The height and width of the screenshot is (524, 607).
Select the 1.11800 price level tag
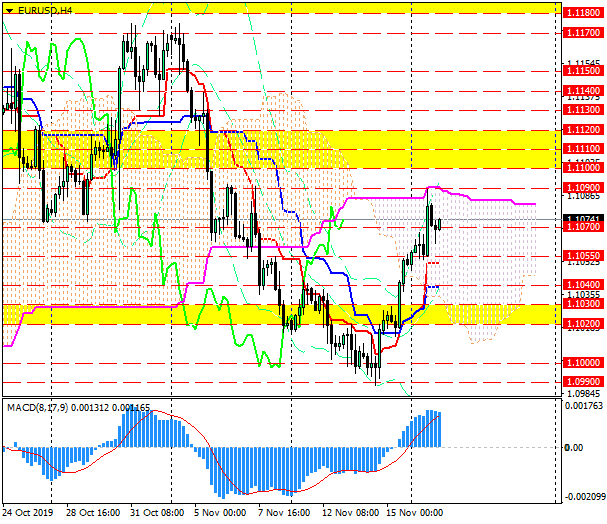tap(581, 13)
